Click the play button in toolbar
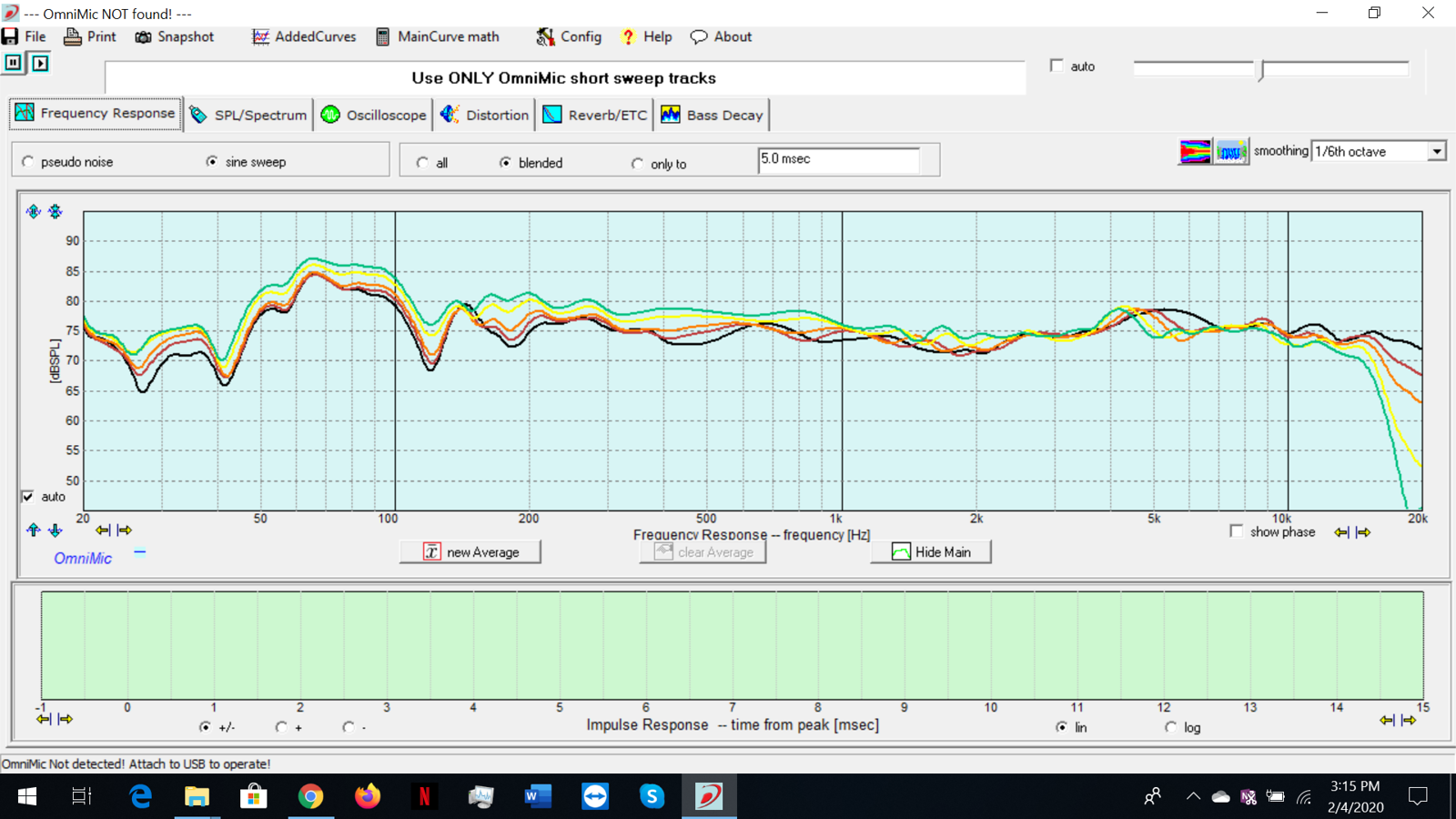The height and width of the screenshot is (819, 1456). (40, 63)
